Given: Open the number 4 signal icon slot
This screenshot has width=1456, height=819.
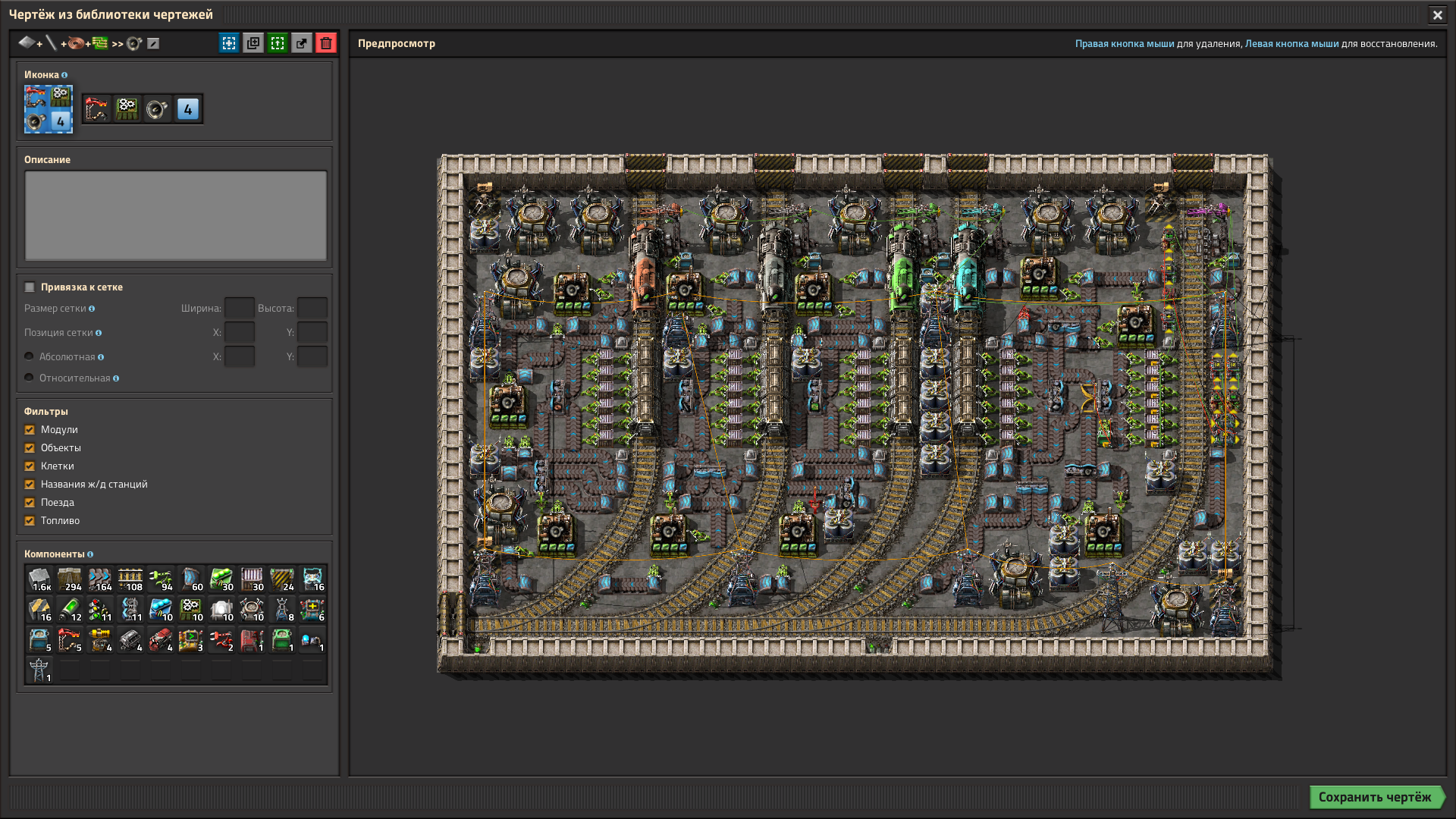Looking at the screenshot, I should [188, 109].
